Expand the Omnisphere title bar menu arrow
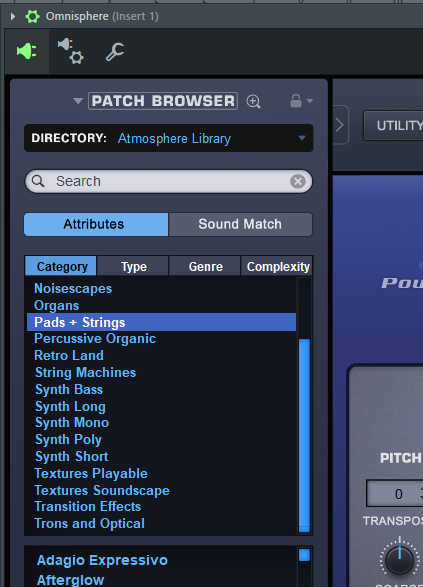Image resolution: width=423 pixels, height=587 pixels. (x=13, y=16)
